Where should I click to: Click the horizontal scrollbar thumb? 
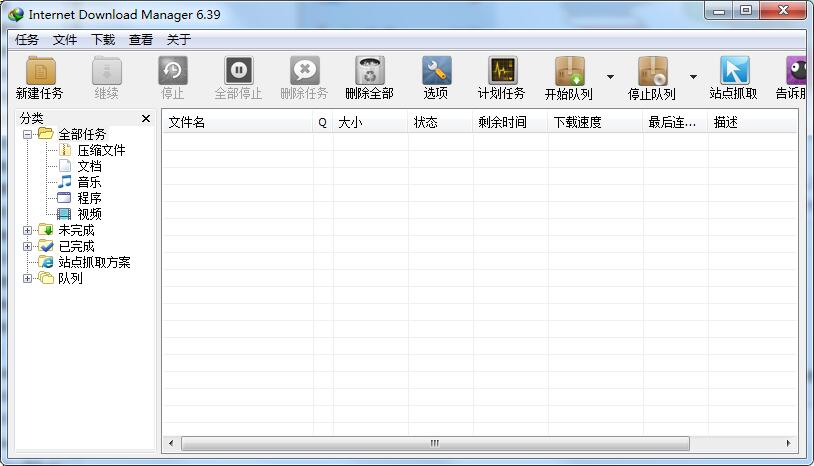pyautogui.click(x=435, y=443)
